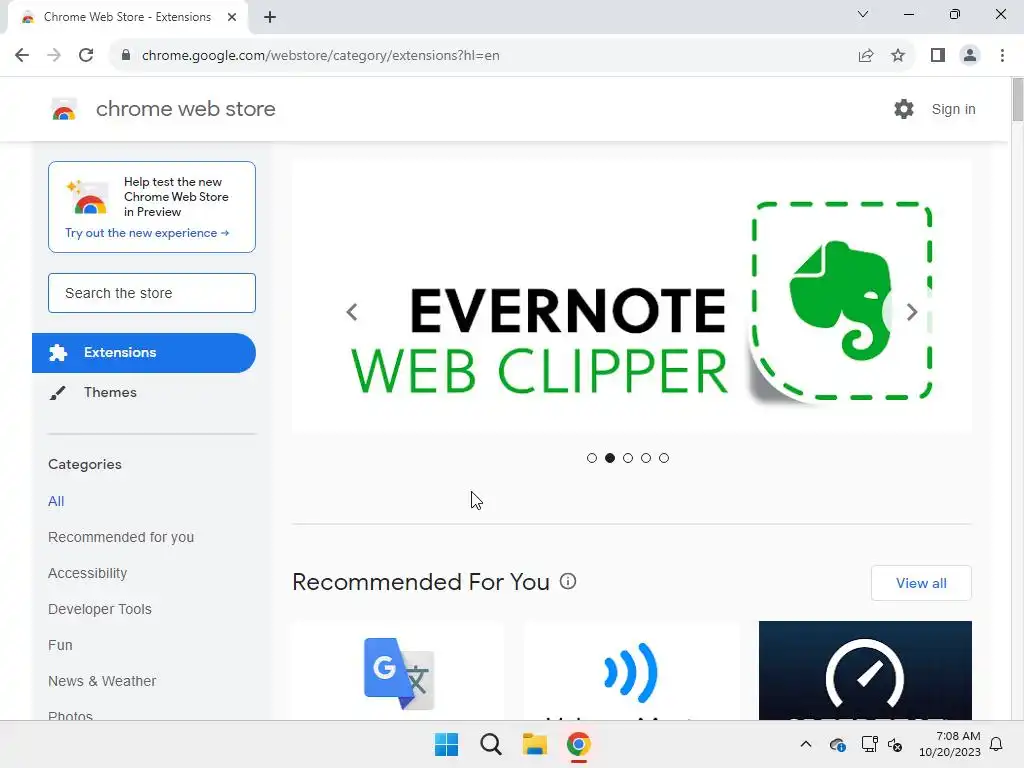Open the Windows Start menu
Viewport: 1024px width, 768px height.
pos(447,744)
